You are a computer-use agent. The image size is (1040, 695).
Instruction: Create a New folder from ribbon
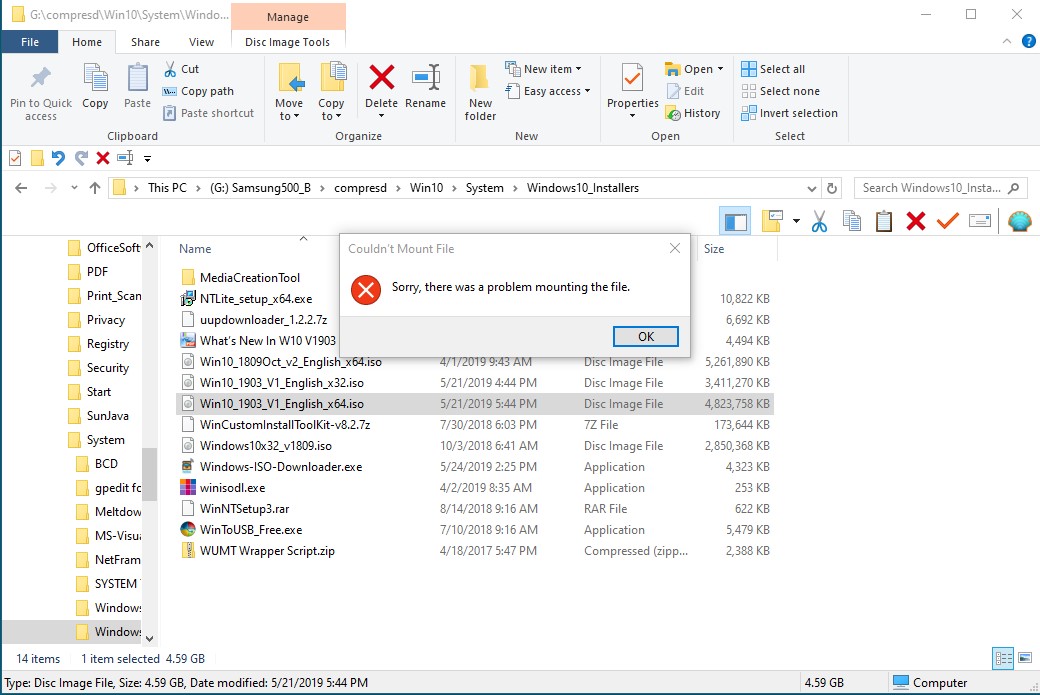coord(480,93)
